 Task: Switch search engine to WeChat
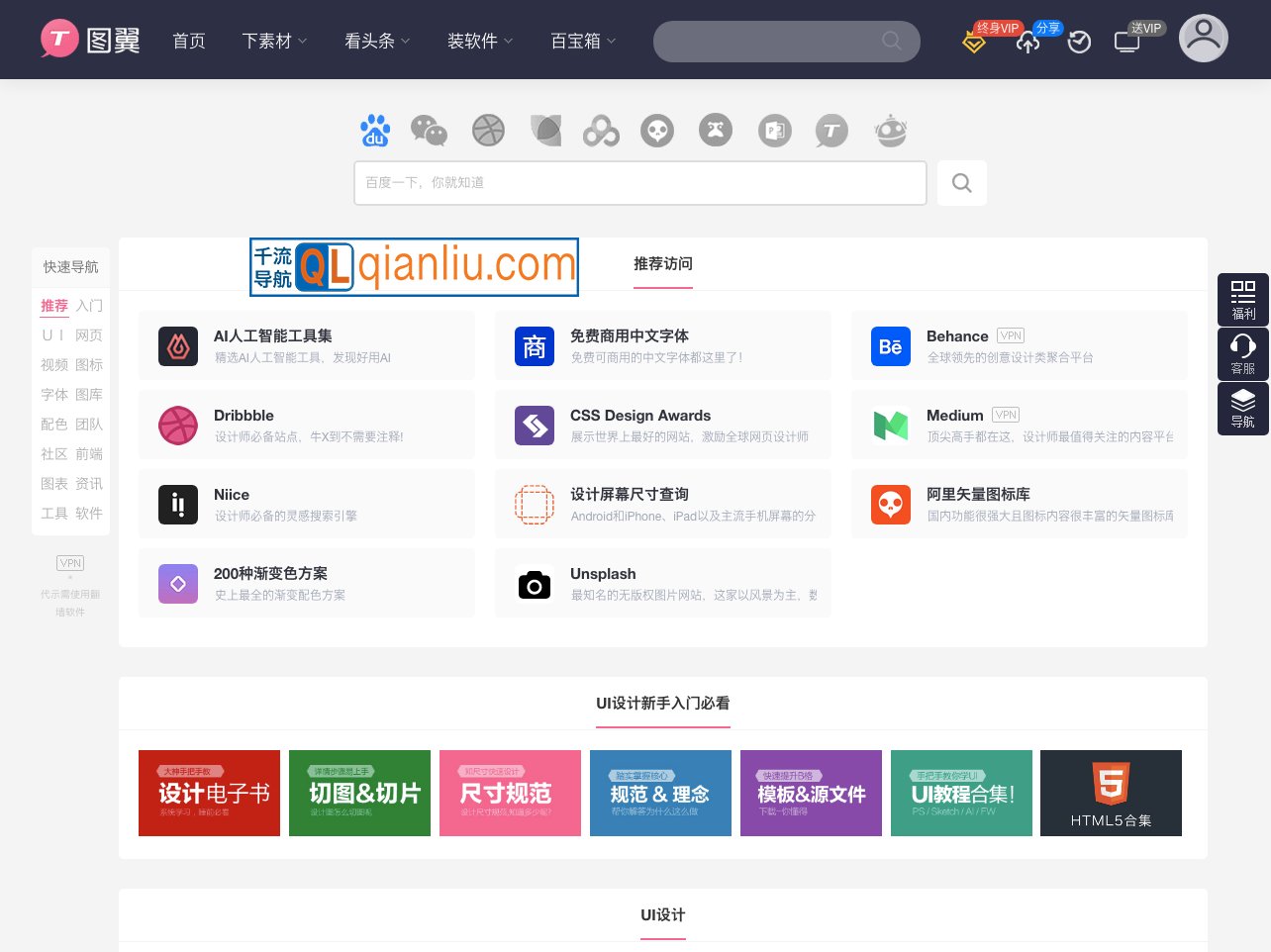(430, 130)
